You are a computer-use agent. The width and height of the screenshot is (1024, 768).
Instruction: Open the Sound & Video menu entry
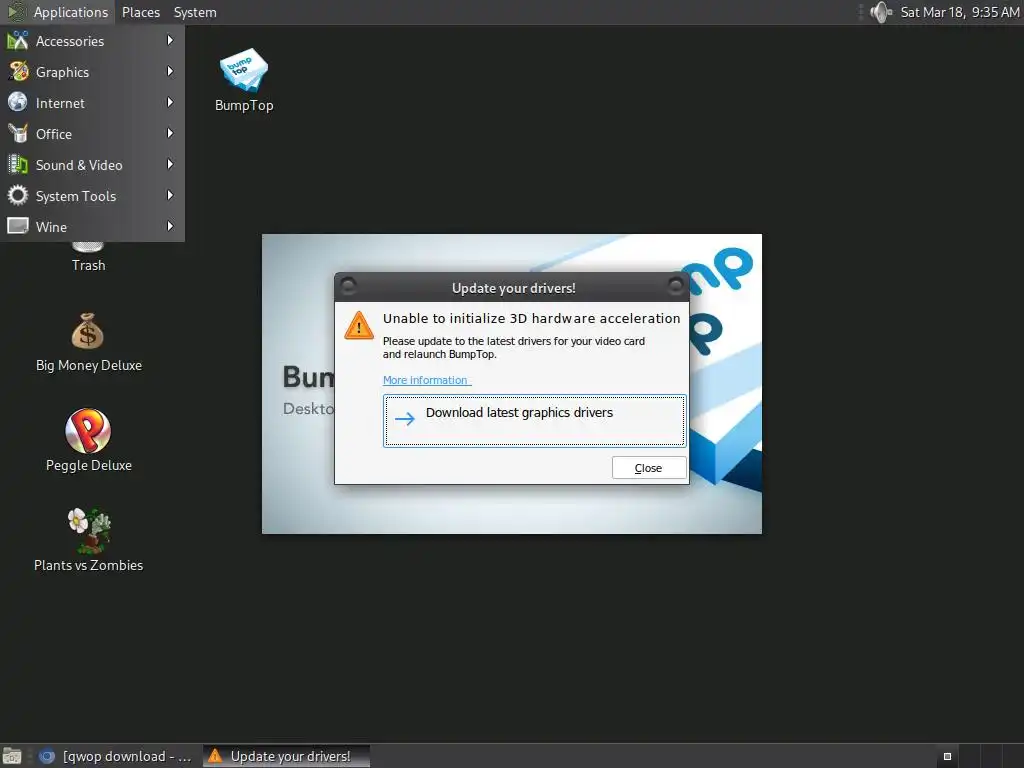(92, 165)
